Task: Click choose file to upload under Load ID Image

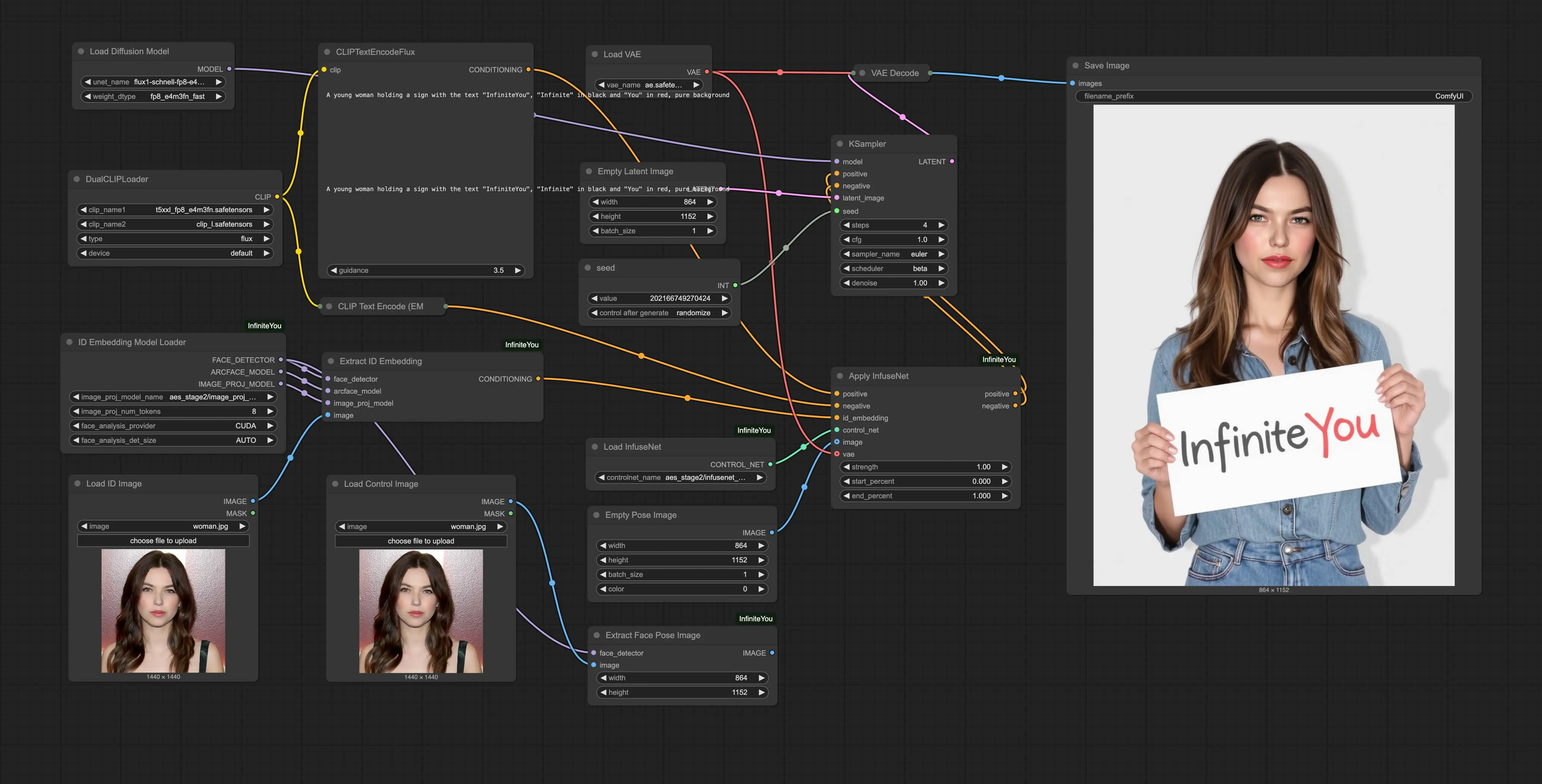Action: 163,541
